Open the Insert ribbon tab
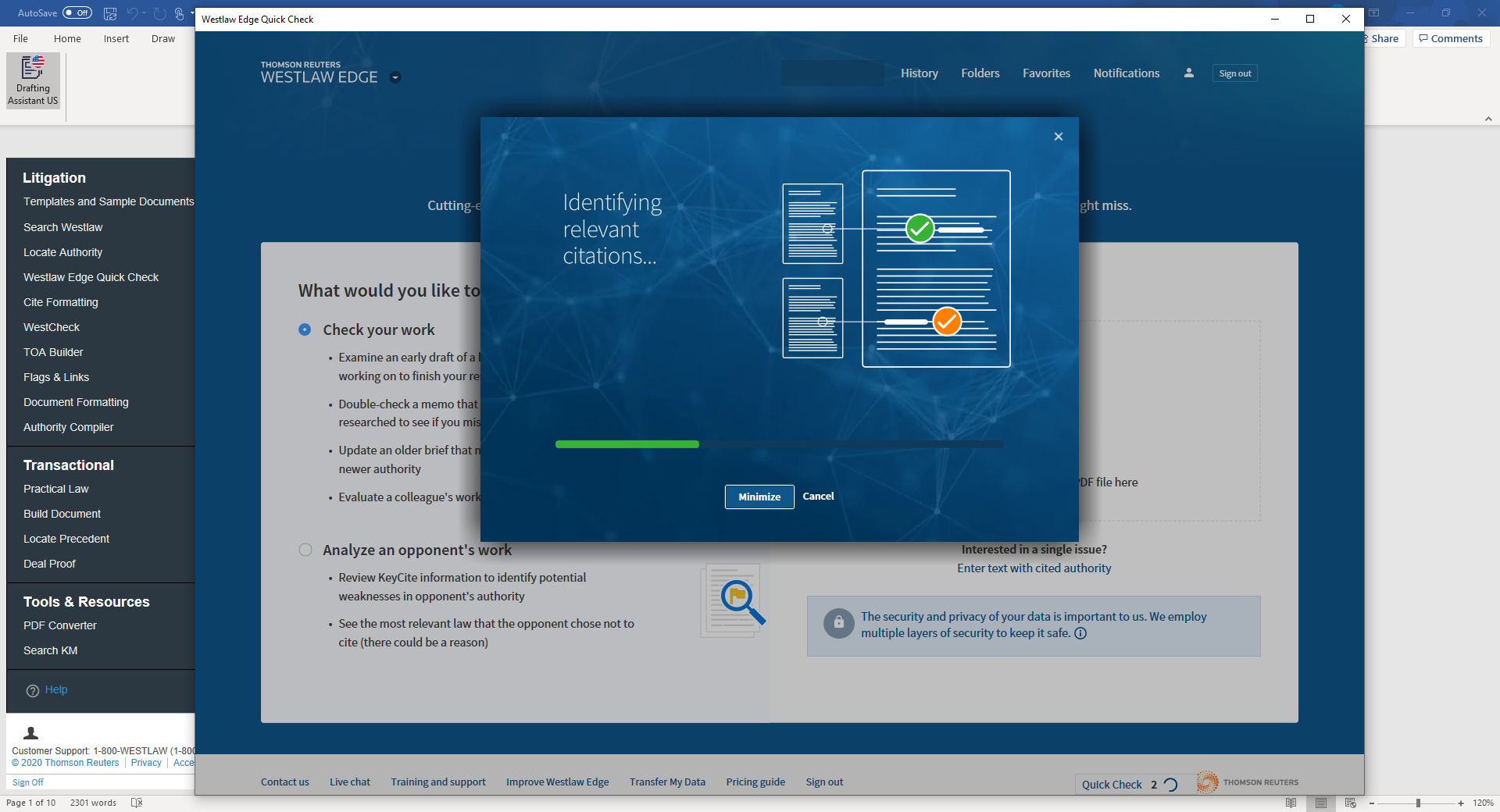The height and width of the screenshot is (812, 1500). click(x=116, y=38)
